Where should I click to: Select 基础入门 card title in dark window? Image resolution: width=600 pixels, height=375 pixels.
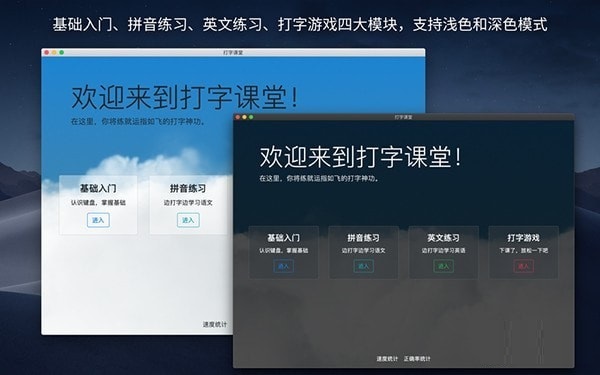pyautogui.click(x=284, y=238)
